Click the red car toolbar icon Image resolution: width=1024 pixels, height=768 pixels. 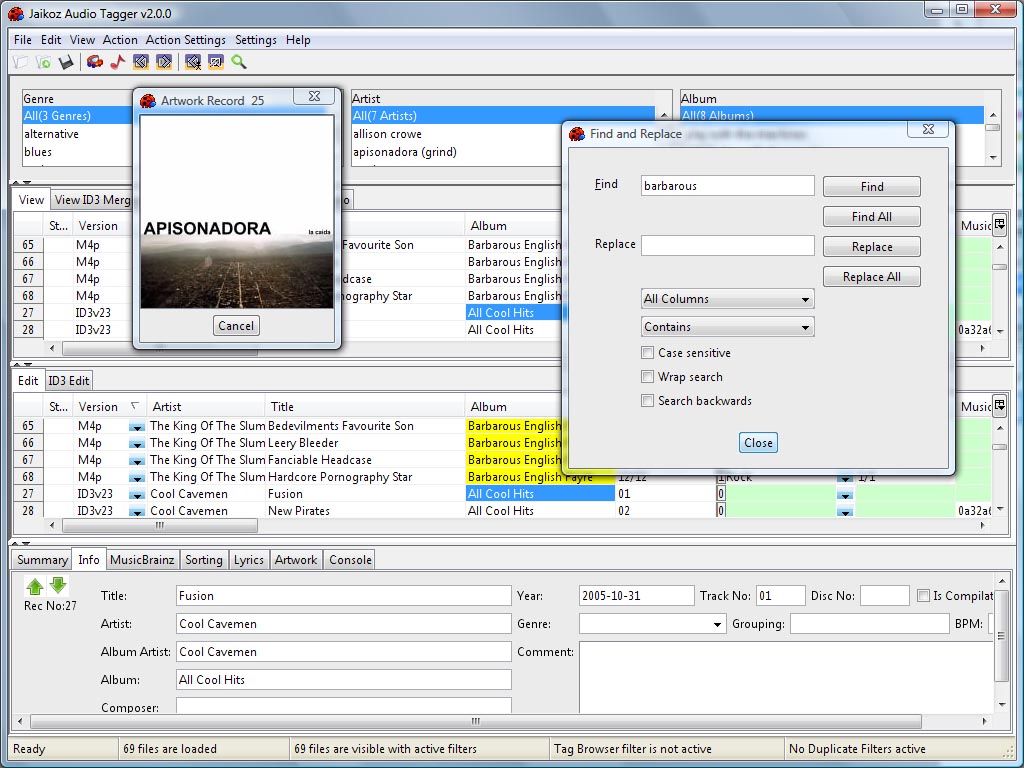click(x=95, y=62)
